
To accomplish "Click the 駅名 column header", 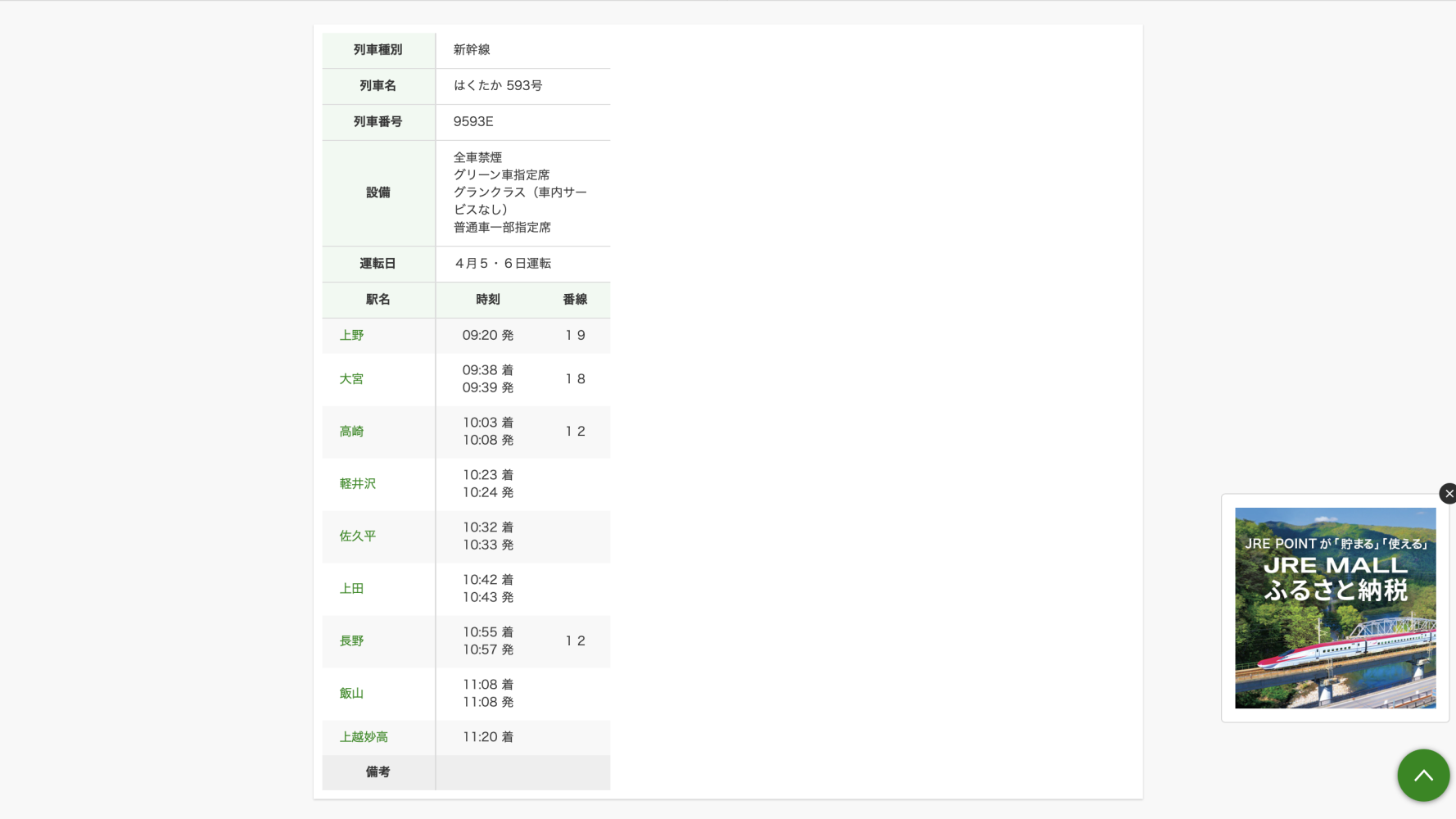I will pos(378,300).
